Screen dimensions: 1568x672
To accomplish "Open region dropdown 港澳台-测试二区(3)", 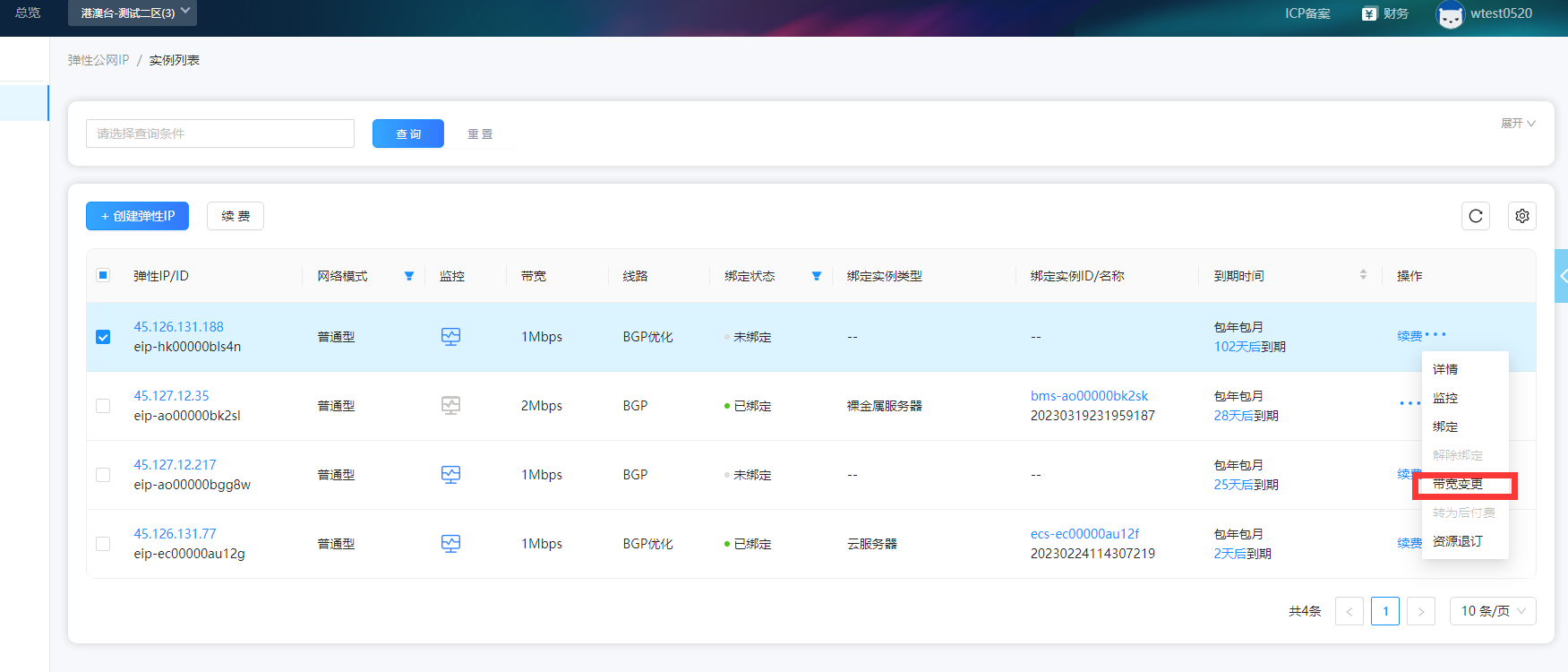I will [x=133, y=13].
